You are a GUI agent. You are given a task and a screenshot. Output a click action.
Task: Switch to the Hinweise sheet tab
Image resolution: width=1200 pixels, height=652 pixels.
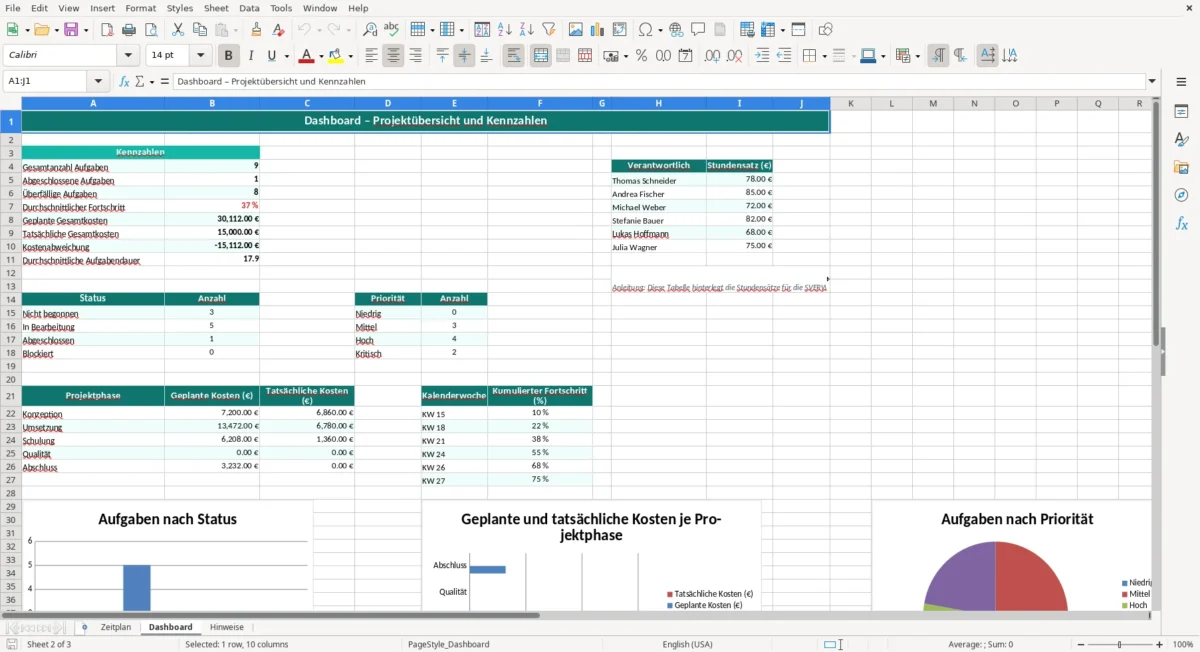point(226,627)
